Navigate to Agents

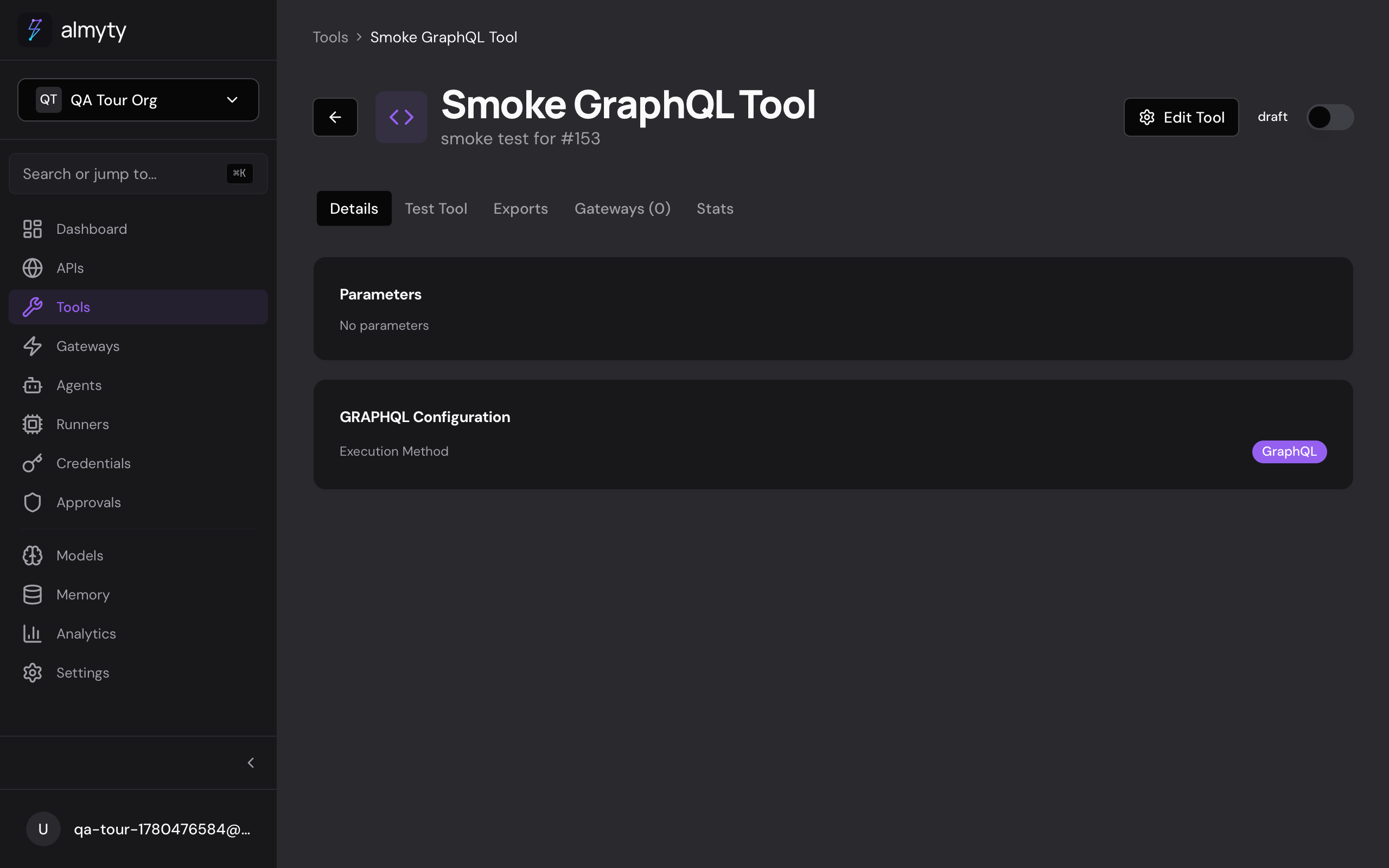(138, 385)
